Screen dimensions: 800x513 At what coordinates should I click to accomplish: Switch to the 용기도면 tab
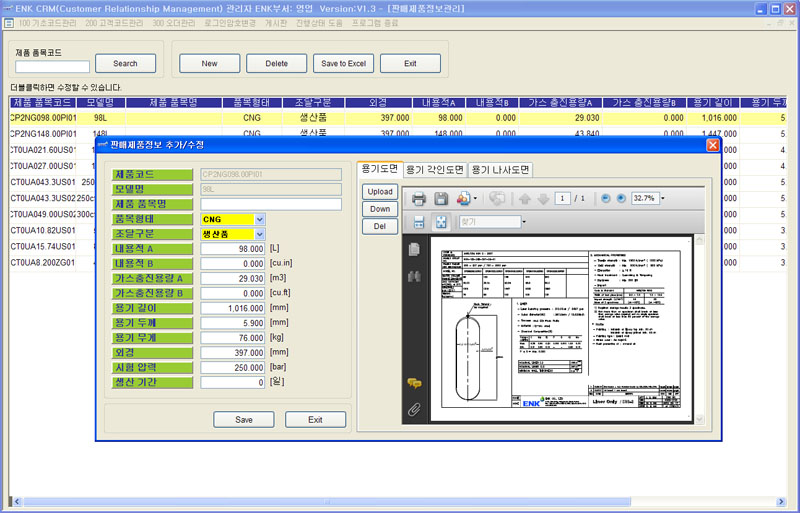[380, 169]
